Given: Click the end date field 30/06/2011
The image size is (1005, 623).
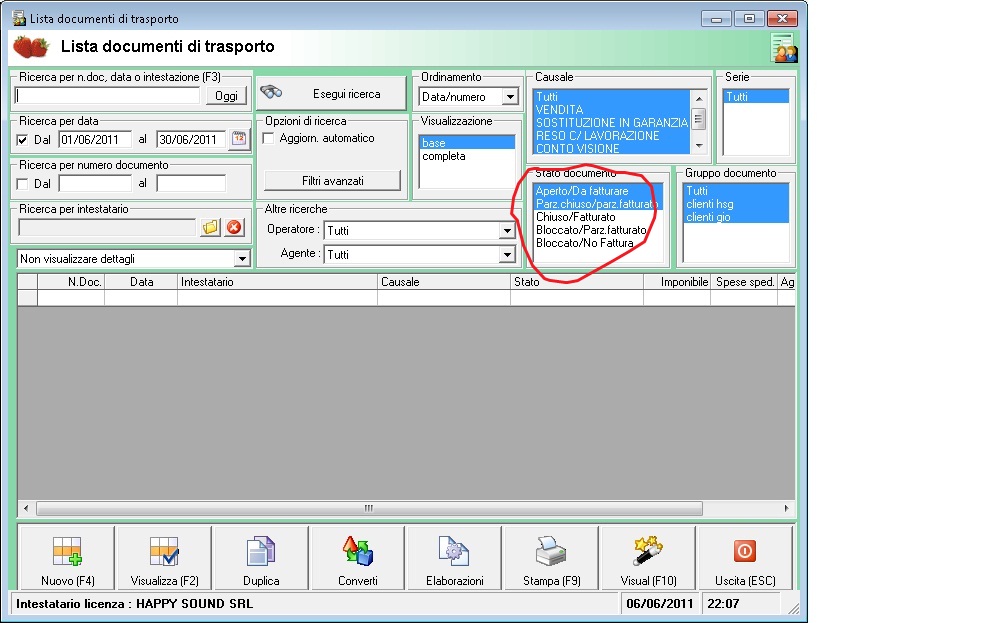Looking at the screenshot, I should click(x=192, y=139).
